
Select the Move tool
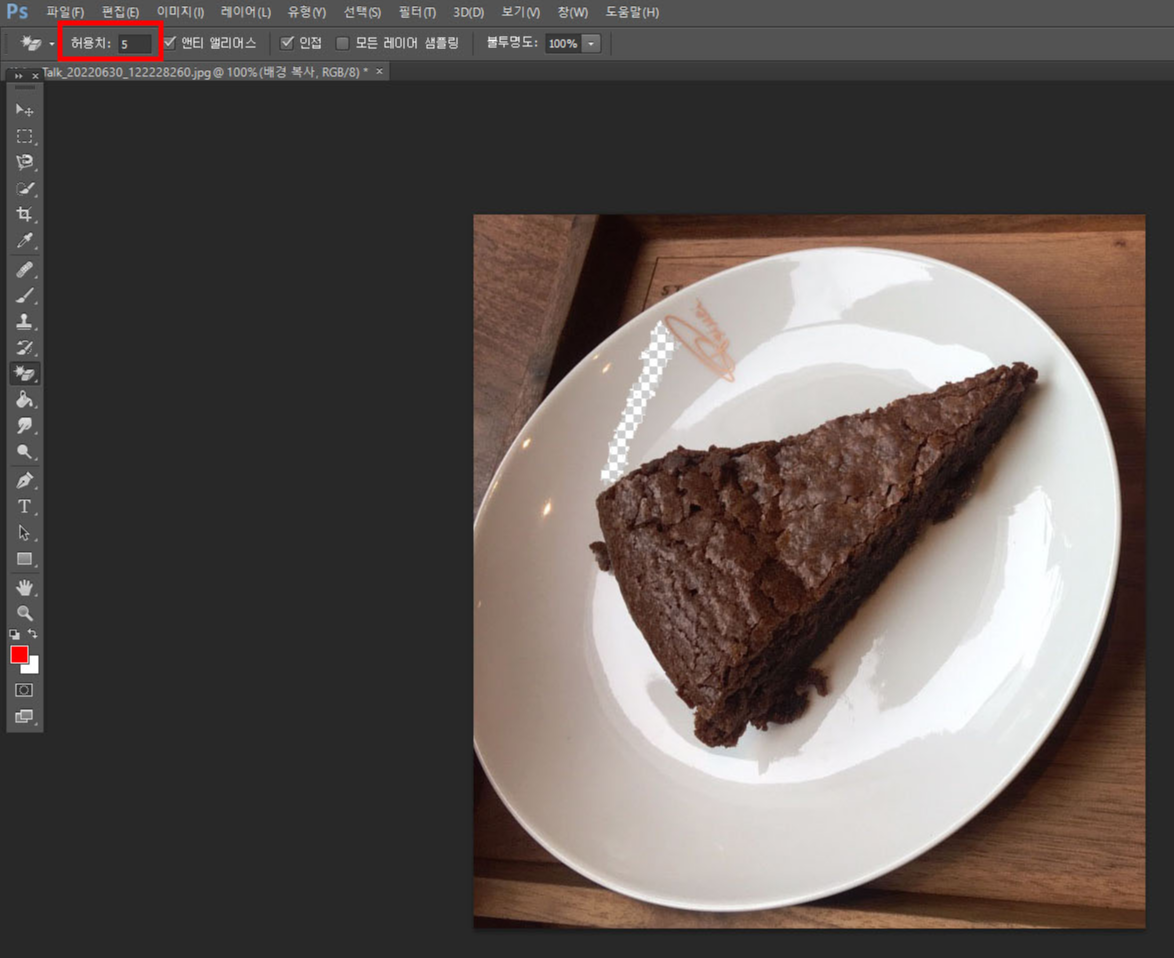[x=25, y=110]
